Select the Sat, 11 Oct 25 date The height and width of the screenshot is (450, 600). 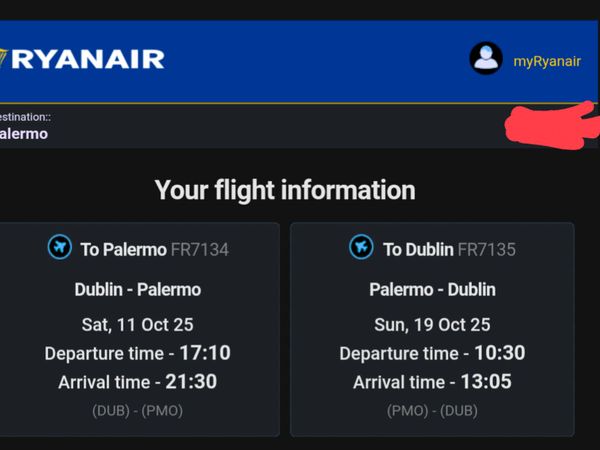click(137, 324)
